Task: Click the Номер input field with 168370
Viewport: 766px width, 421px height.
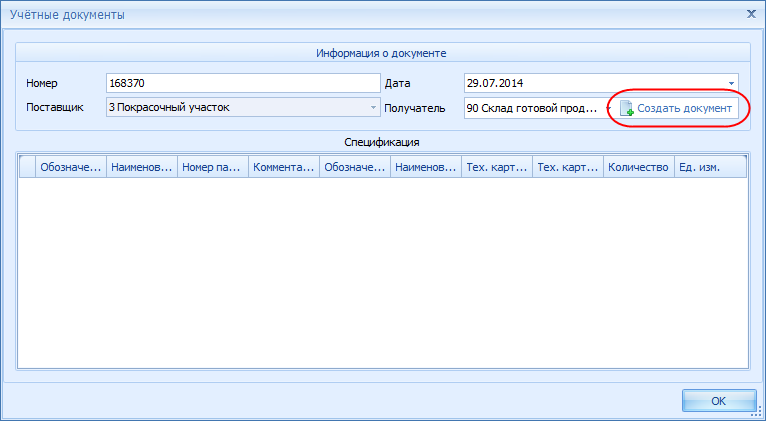Action: (242, 83)
